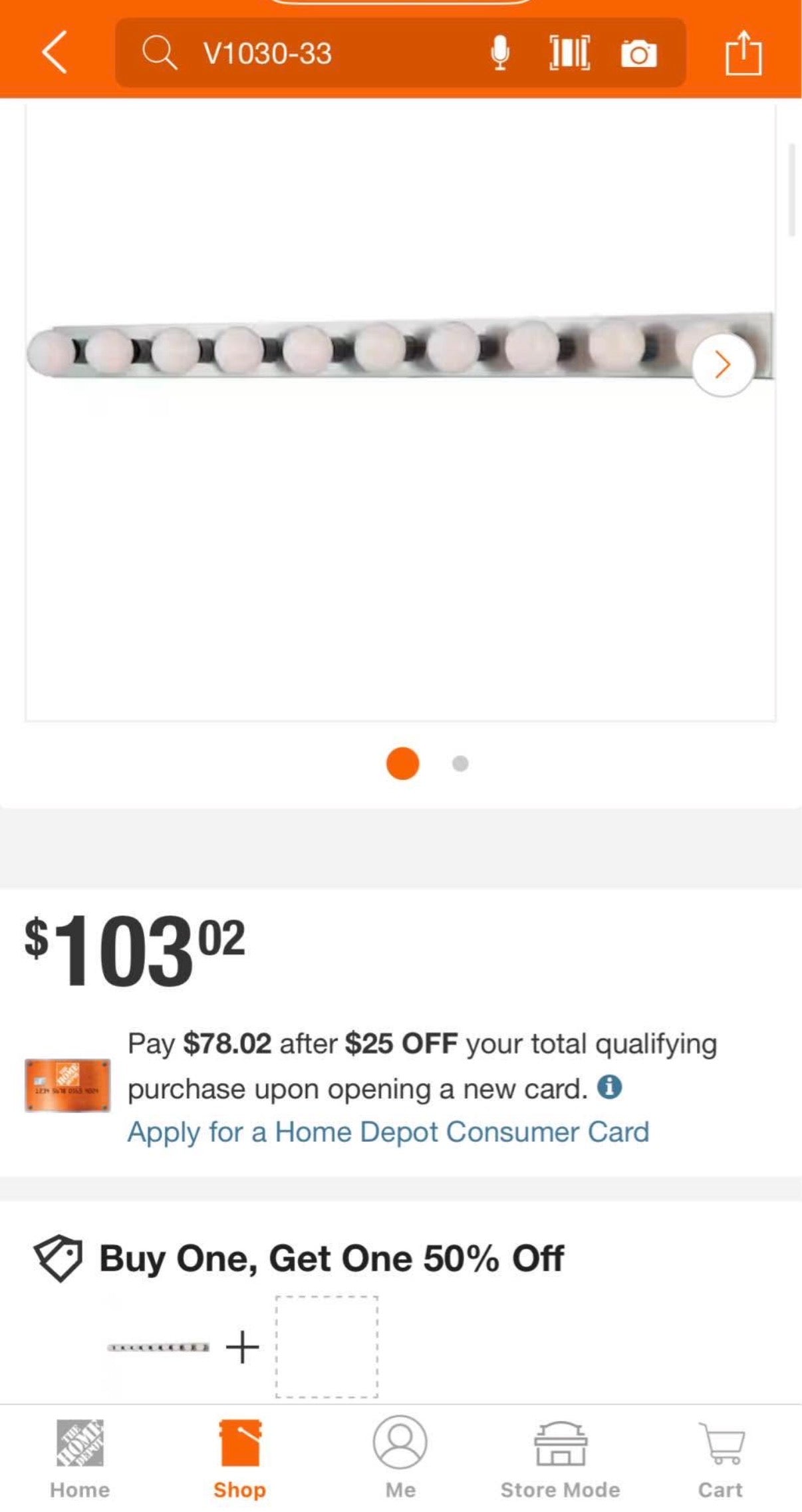Tap the Home Depot consumer card image
The image size is (802, 1512).
pyautogui.click(x=68, y=1085)
